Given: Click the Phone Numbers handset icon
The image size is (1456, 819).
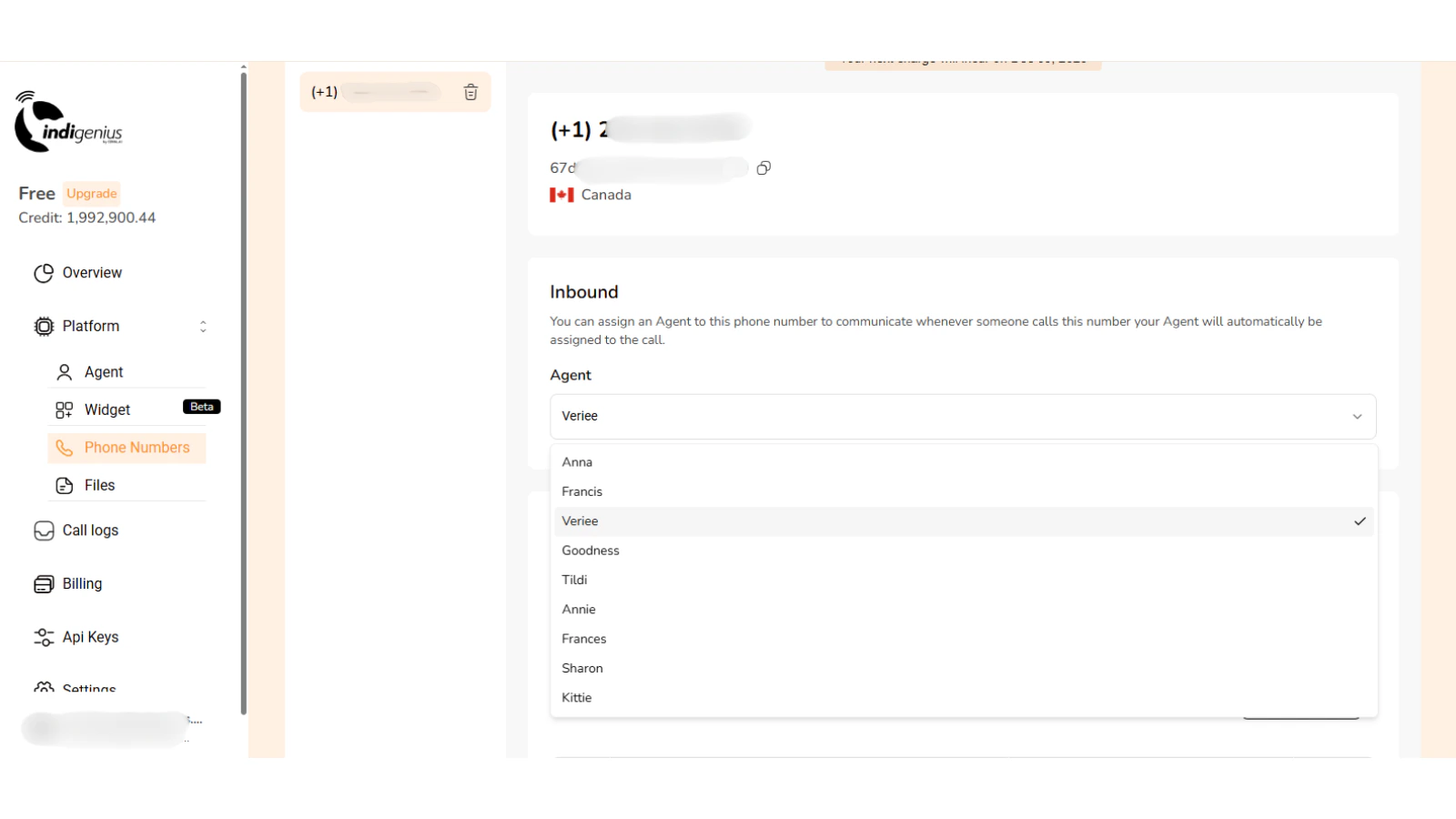Looking at the screenshot, I should coord(65,448).
